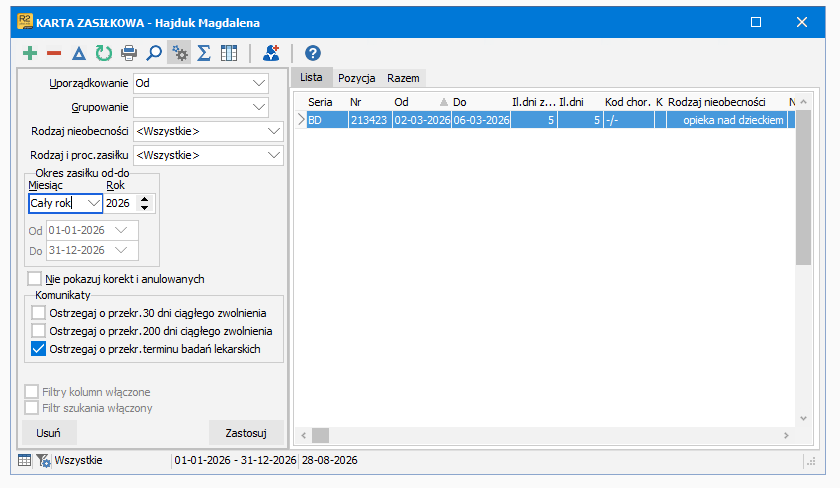Click the columns layout icon
840x488 pixels.
coord(229,53)
